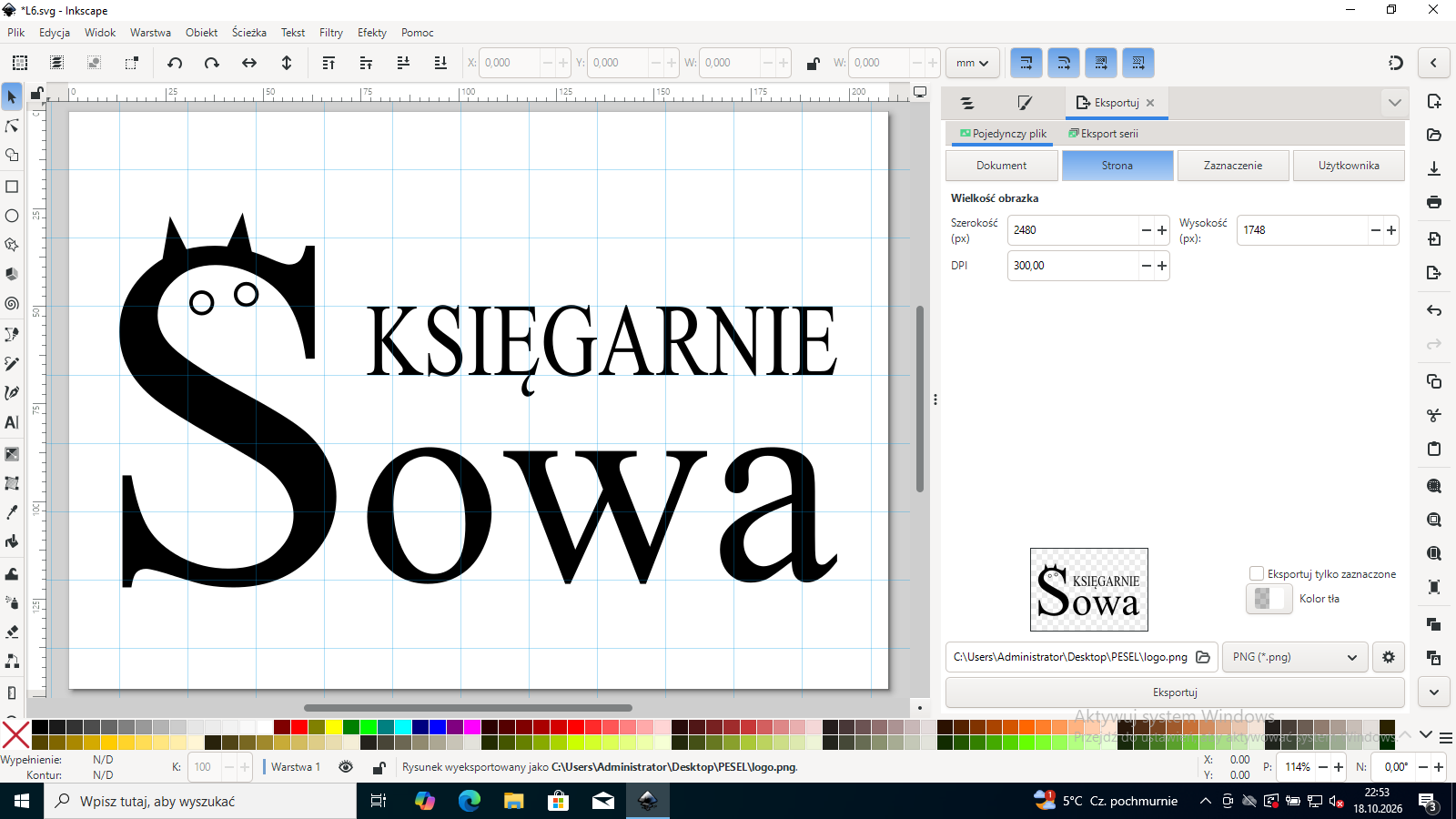The width and height of the screenshot is (1456, 819).
Task: Open the Filtry menu
Action: pos(331,32)
